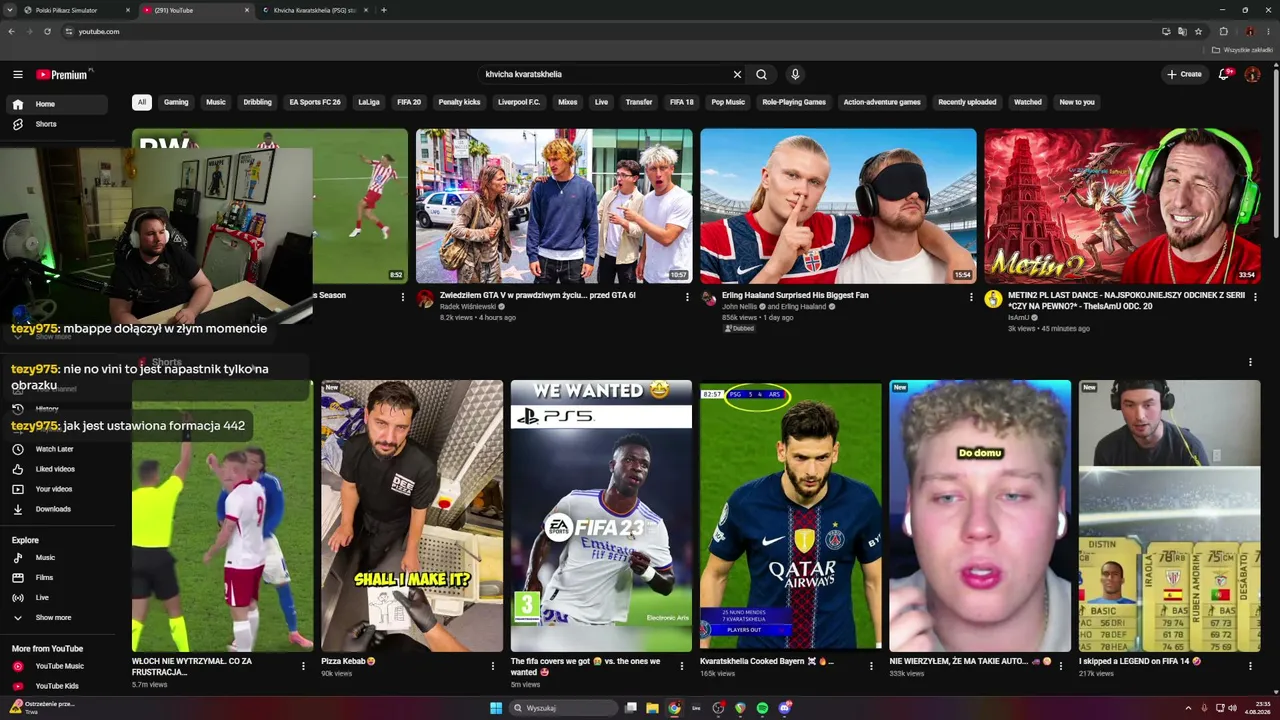Open File Explorer from the taskbar
This screenshot has height=720, width=1280.
point(652,708)
